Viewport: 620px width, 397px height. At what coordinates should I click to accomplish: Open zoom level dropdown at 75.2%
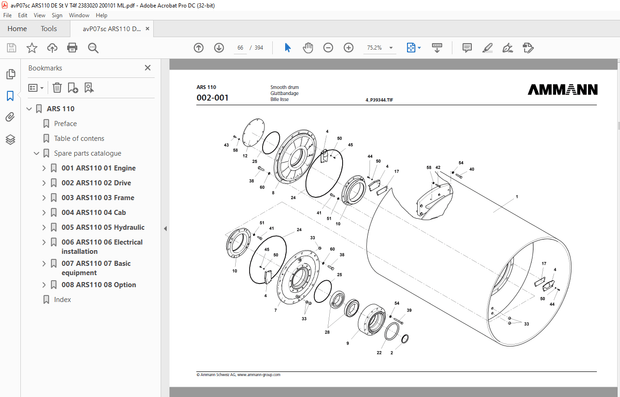pos(391,48)
